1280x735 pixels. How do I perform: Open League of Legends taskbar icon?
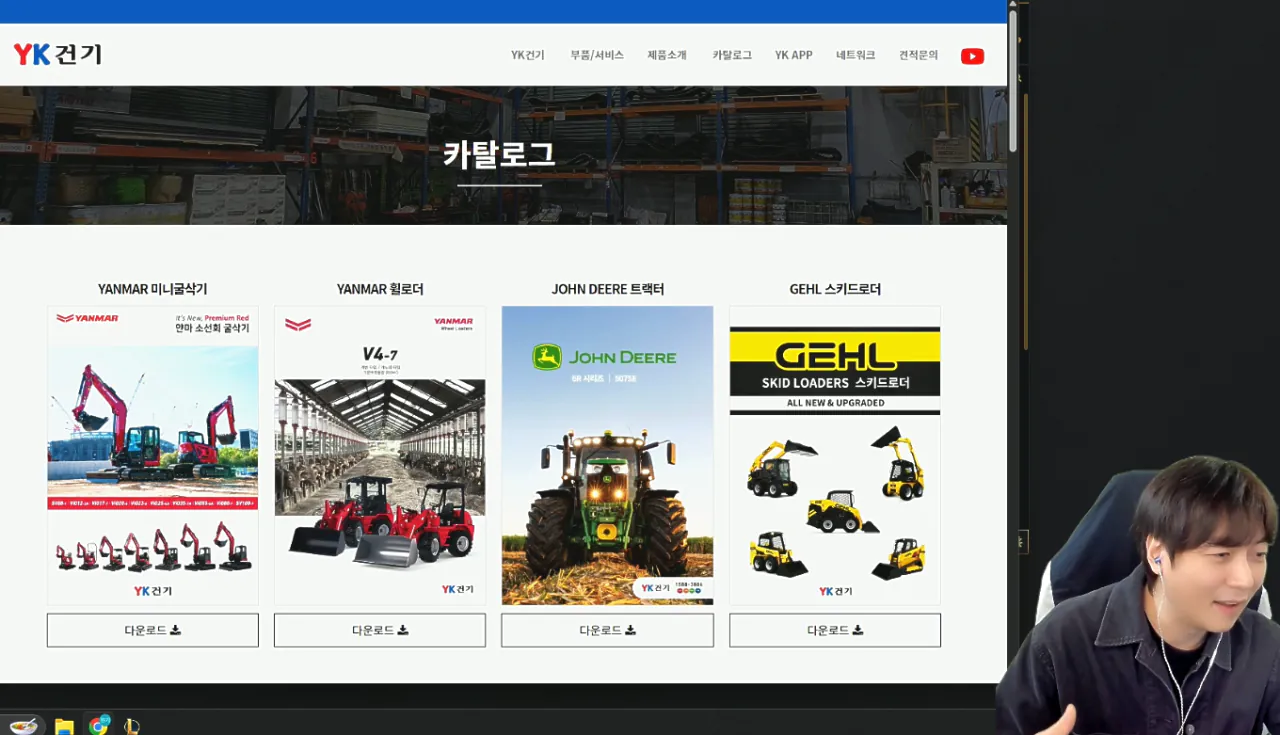pos(131,726)
